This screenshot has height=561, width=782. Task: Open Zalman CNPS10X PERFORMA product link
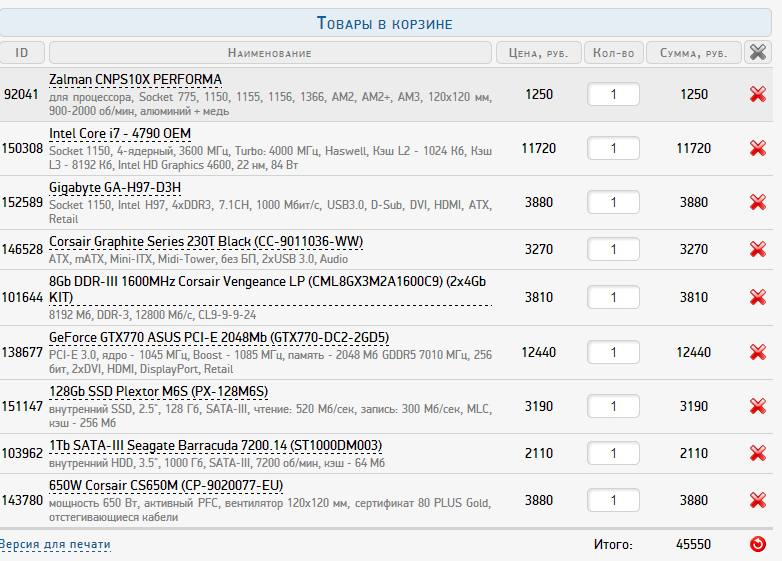(135, 80)
